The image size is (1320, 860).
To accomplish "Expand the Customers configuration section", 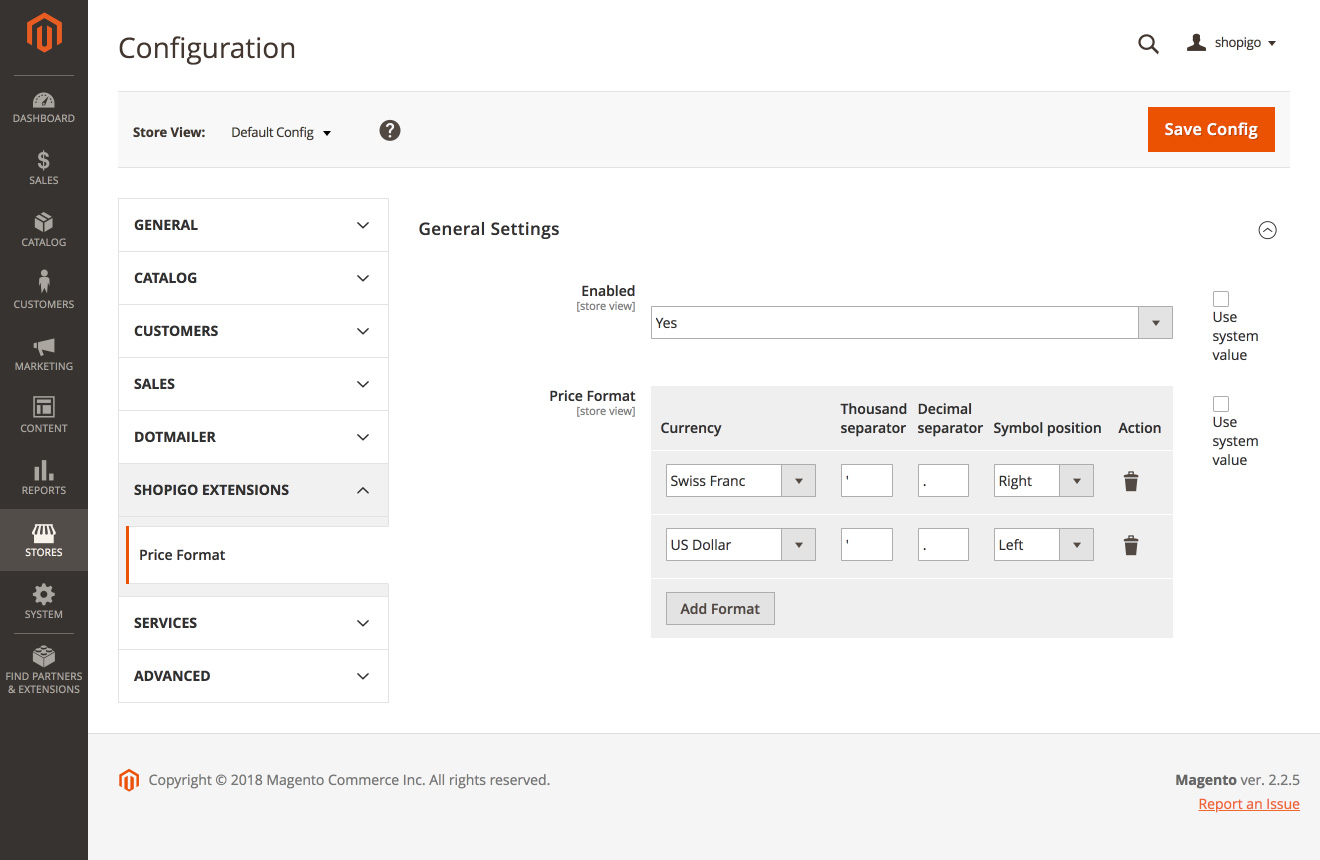I will click(253, 331).
